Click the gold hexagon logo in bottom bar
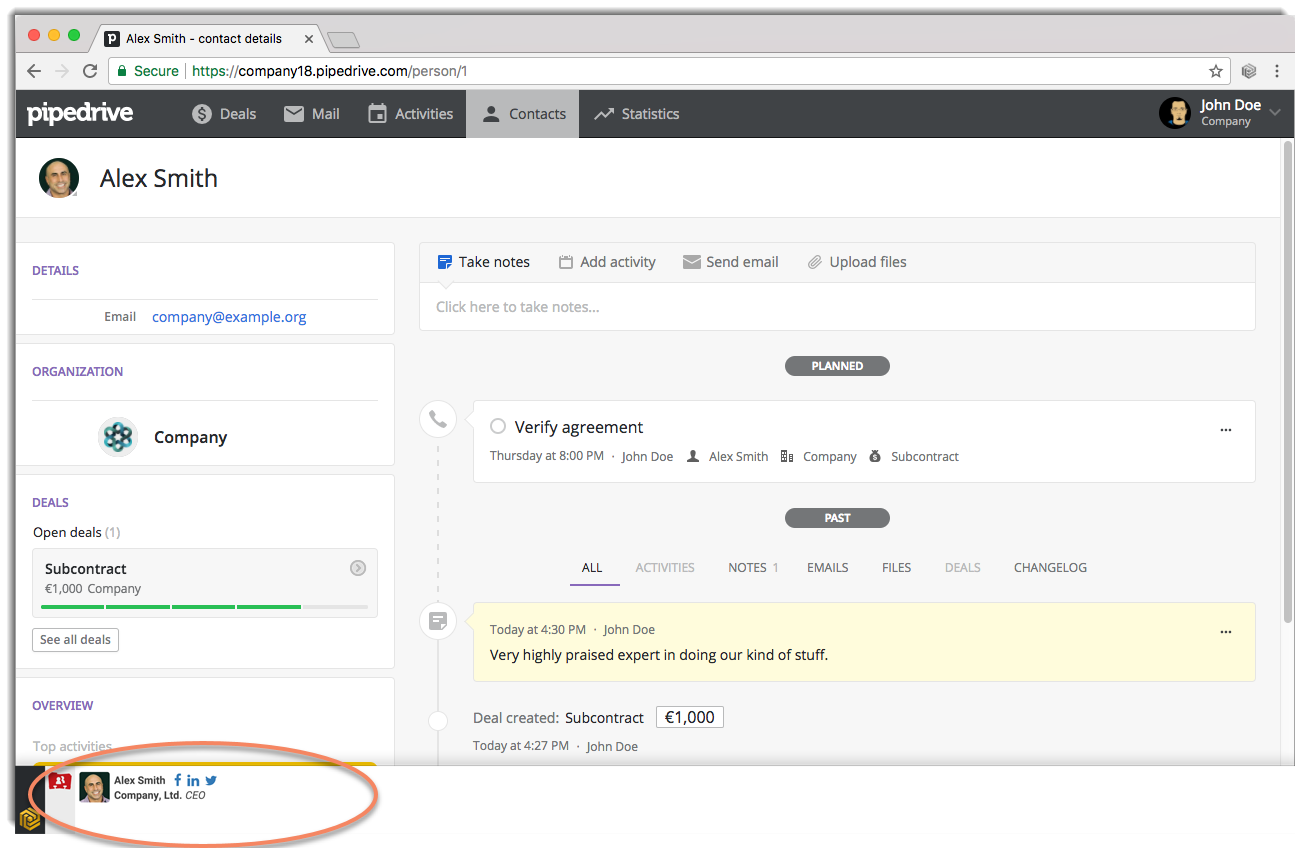The image size is (1295, 848). tap(30, 819)
